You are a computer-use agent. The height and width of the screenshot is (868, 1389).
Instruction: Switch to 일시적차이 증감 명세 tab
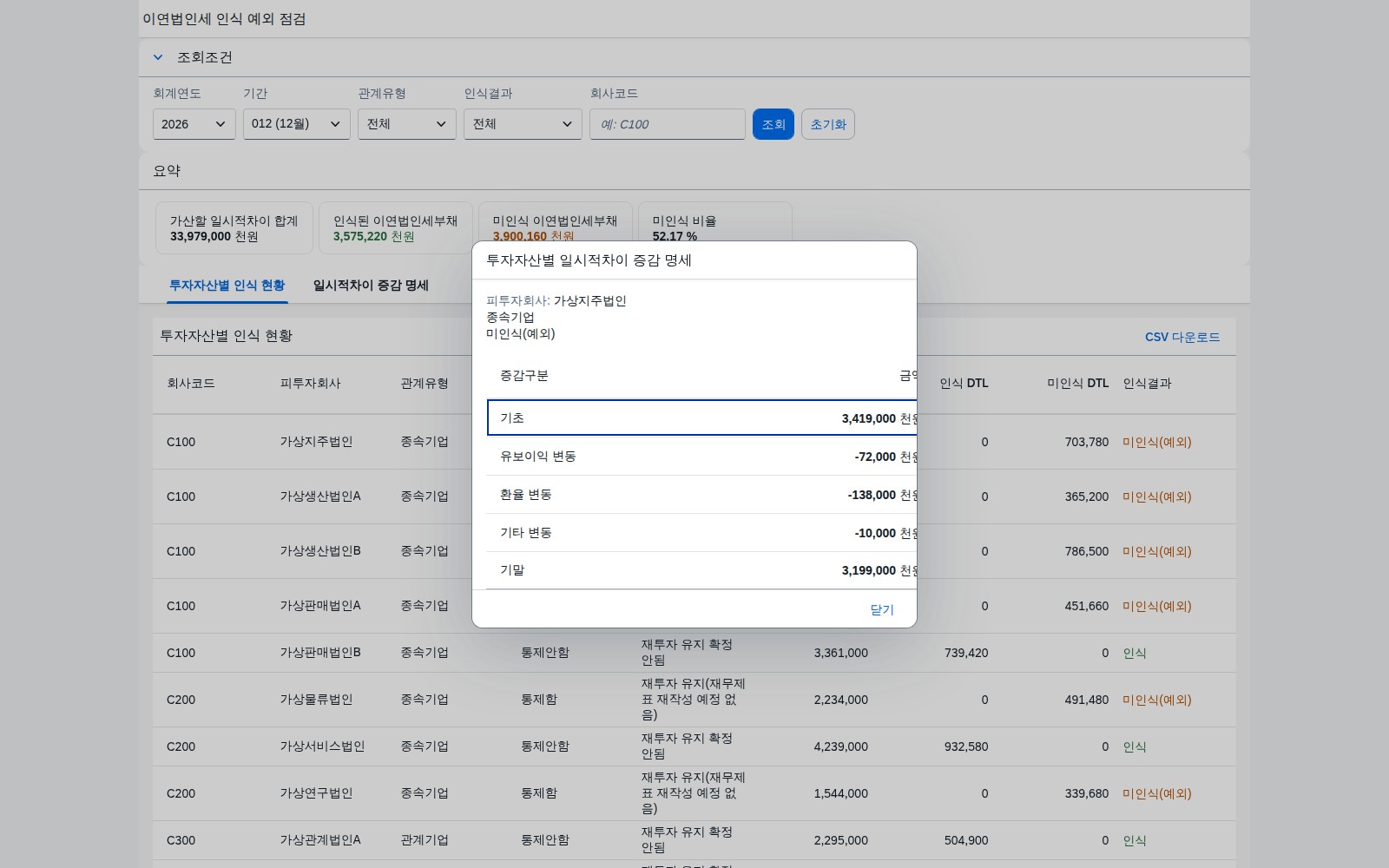point(371,286)
